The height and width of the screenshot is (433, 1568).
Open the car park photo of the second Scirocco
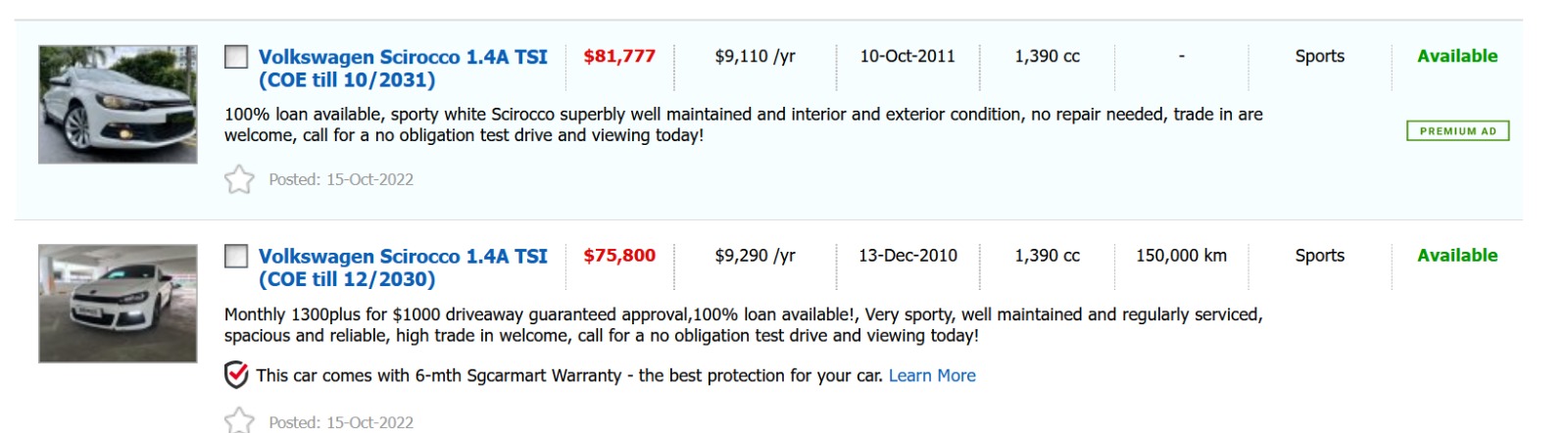point(118,304)
